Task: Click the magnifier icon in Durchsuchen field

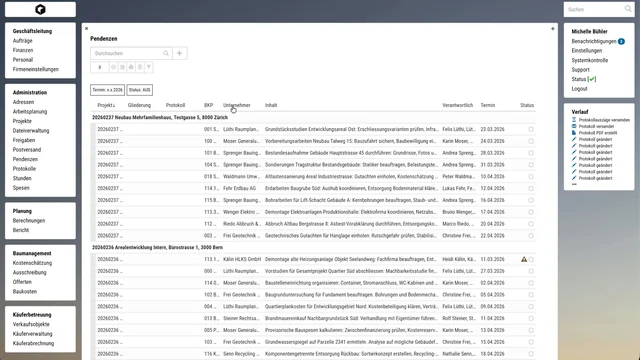Action: 166,53
